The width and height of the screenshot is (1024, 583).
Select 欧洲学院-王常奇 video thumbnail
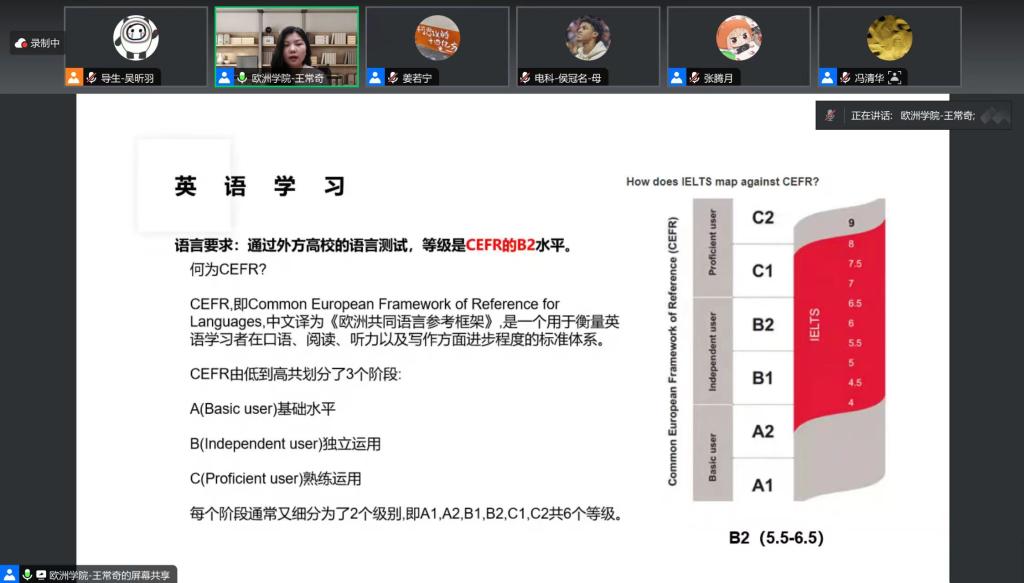tap(287, 39)
